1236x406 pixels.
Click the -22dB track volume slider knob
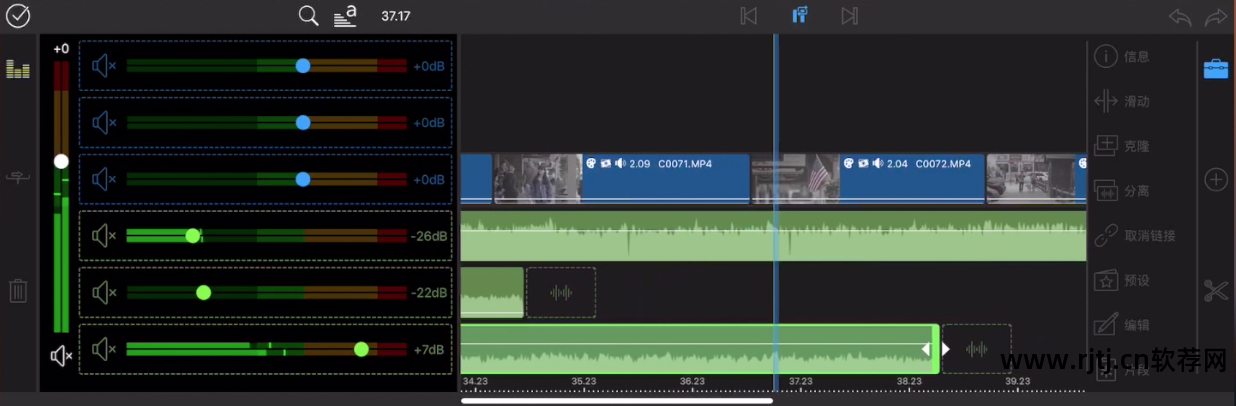click(203, 293)
